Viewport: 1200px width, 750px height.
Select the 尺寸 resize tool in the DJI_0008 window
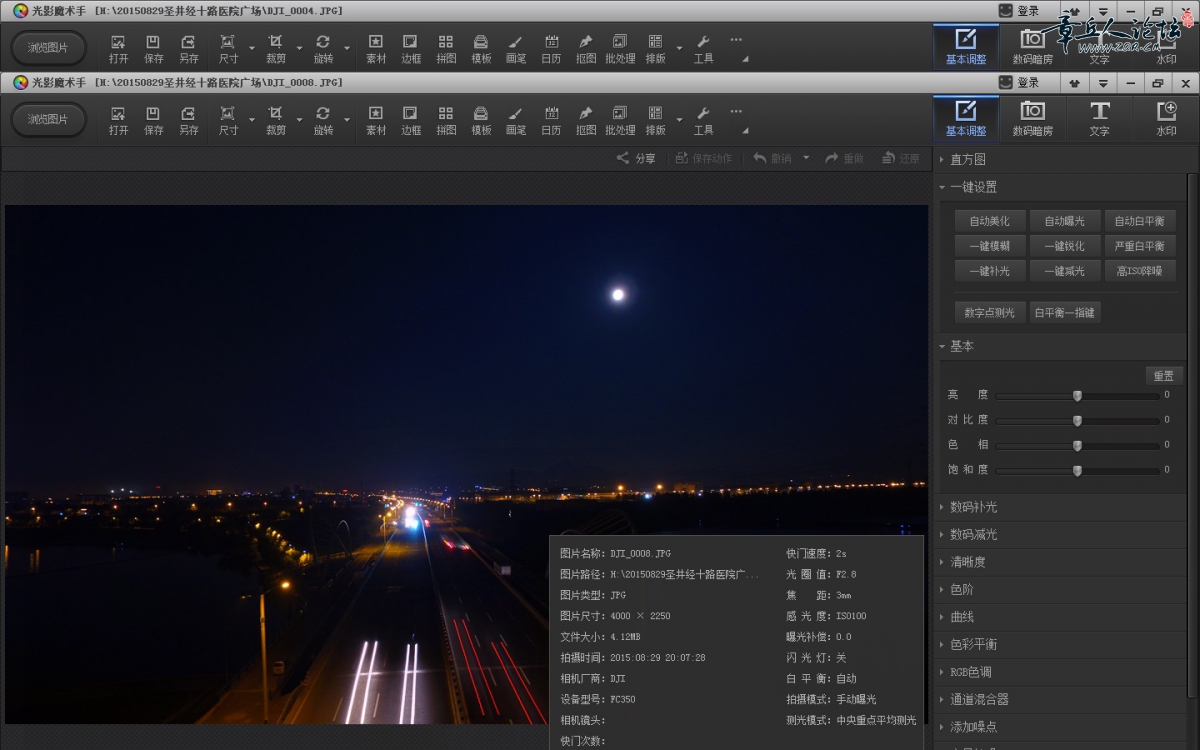pyautogui.click(x=228, y=120)
